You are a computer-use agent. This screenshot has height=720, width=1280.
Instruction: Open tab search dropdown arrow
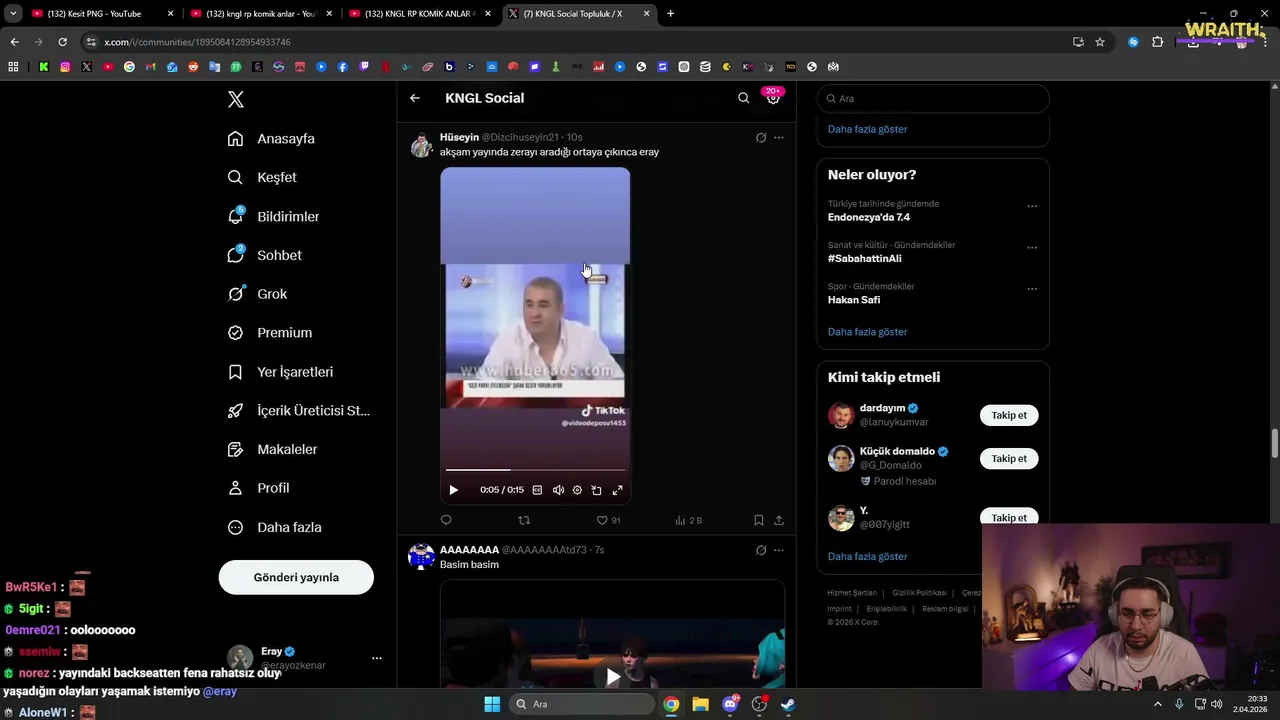pyautogui.click(x=13, y=14)
